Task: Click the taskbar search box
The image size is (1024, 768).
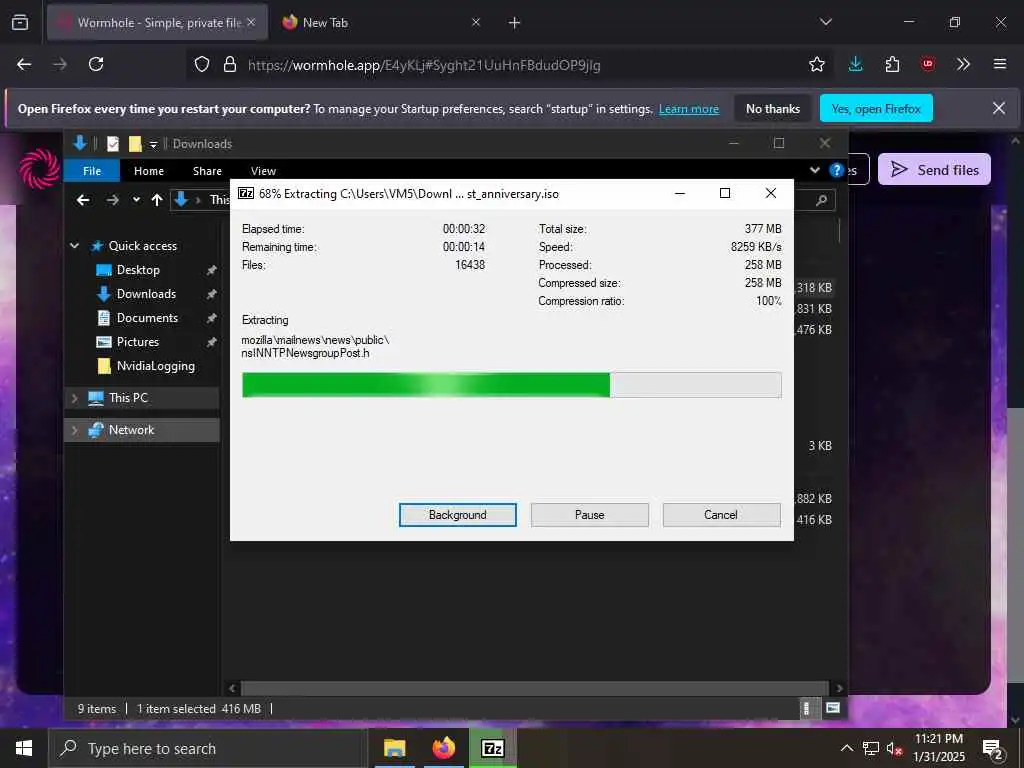Action: (208, 748)
